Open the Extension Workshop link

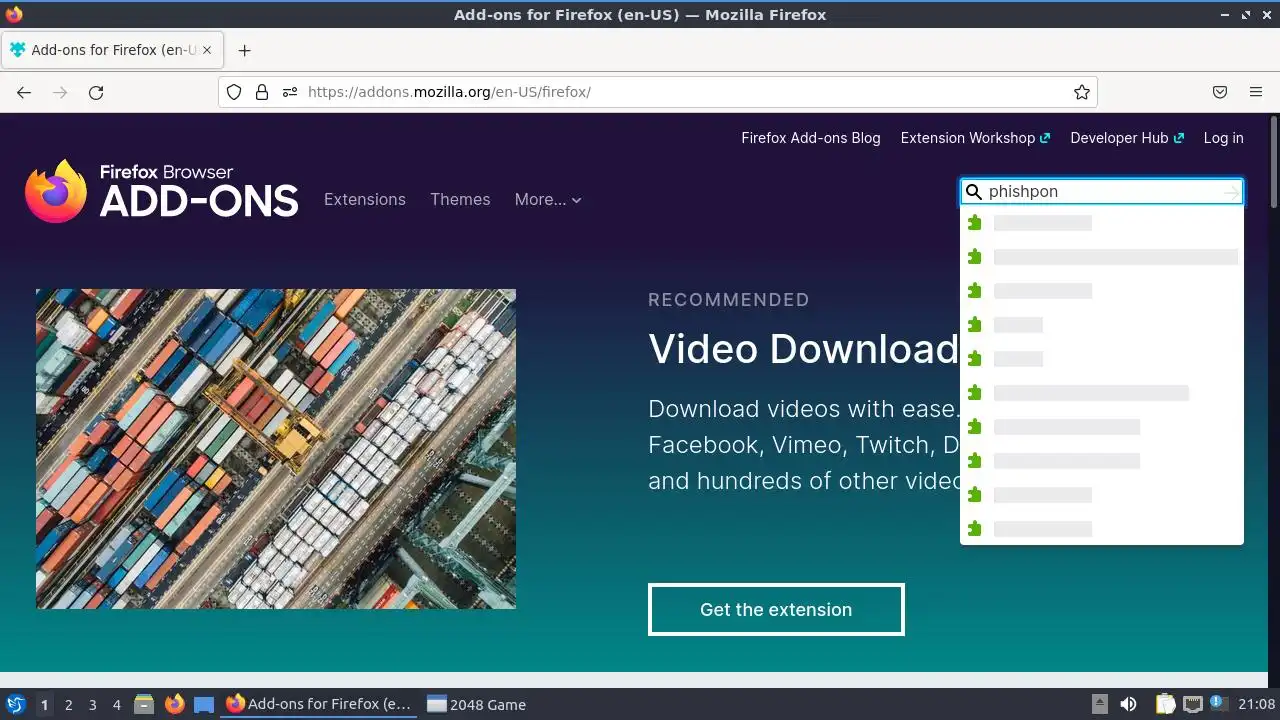tap(975, 138)
